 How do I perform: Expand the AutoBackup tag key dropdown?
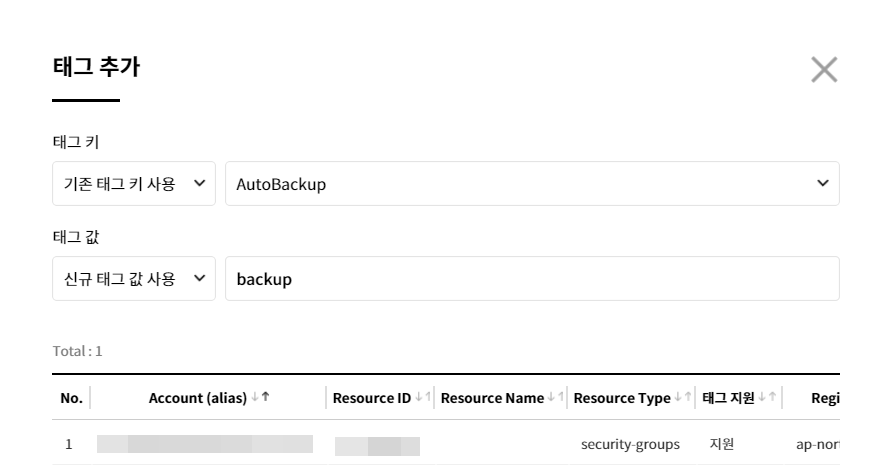tap(532, 184)
